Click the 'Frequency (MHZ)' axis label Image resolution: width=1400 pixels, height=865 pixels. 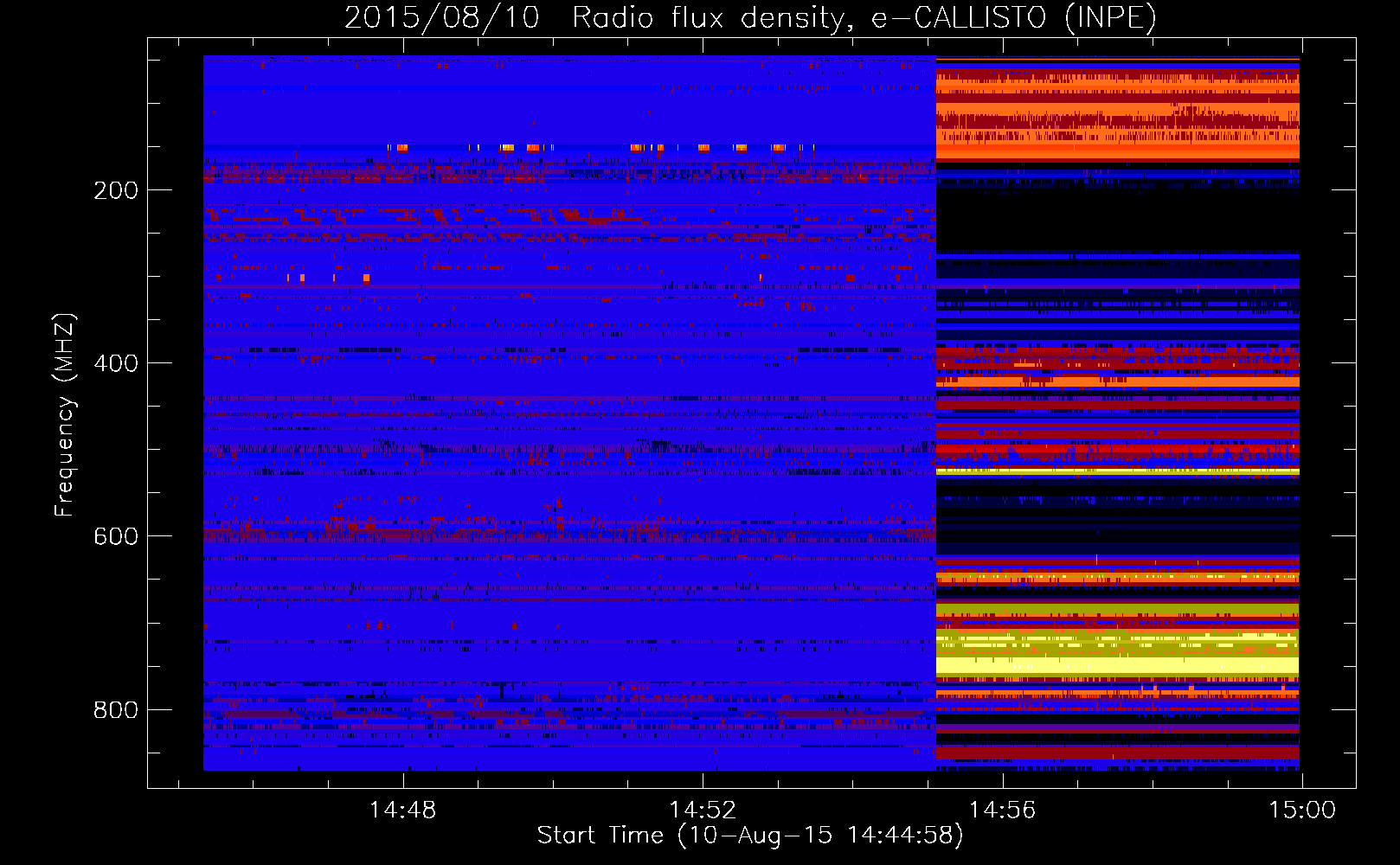(65, 415)
